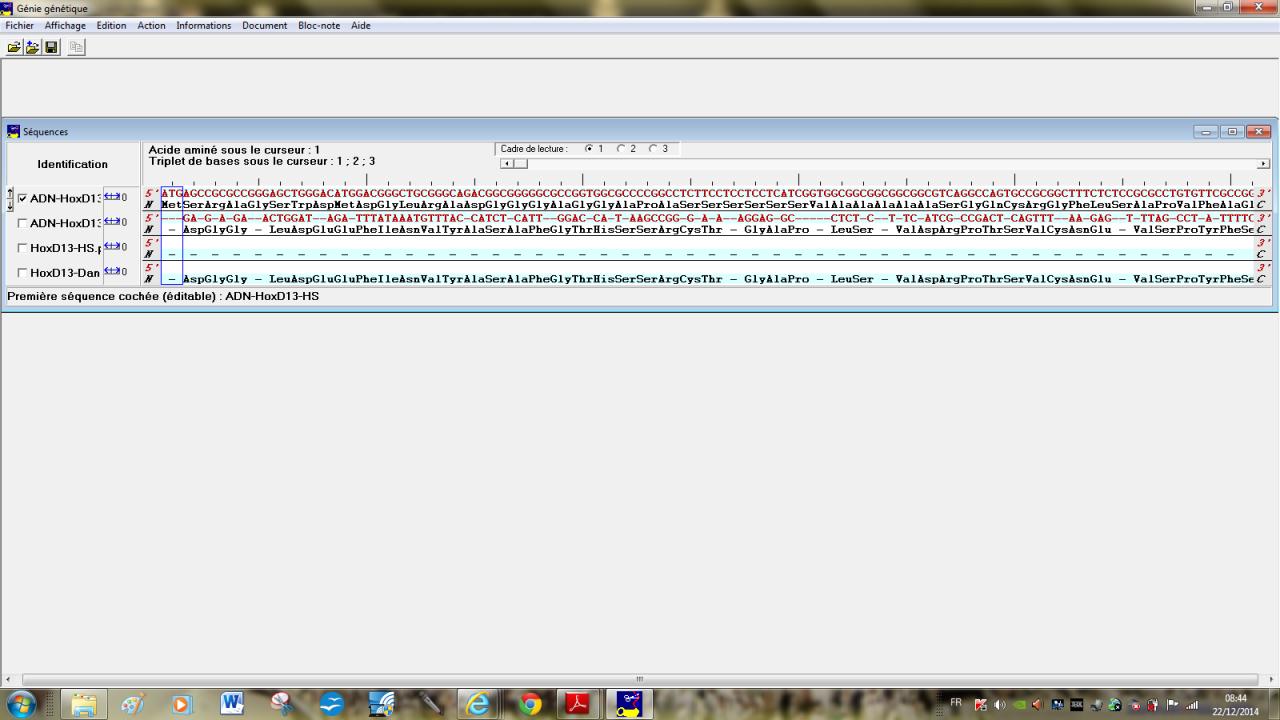This screenshot has height=720, width=1280.
Task: Click the greyed copy toolbar icon
Action: tap(76, 47)
